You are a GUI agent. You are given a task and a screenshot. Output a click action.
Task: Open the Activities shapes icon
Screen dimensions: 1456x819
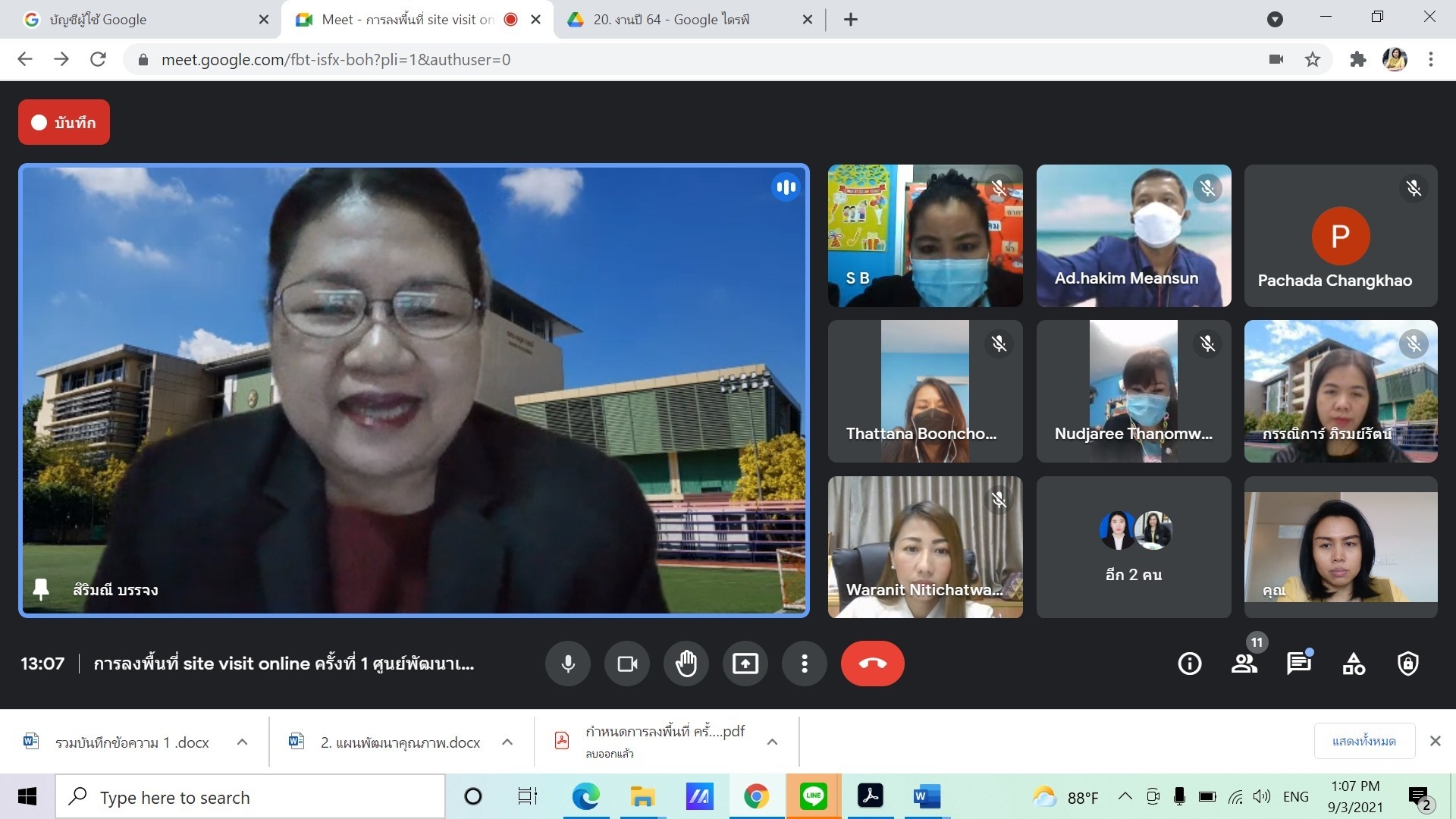point(1354,664)
